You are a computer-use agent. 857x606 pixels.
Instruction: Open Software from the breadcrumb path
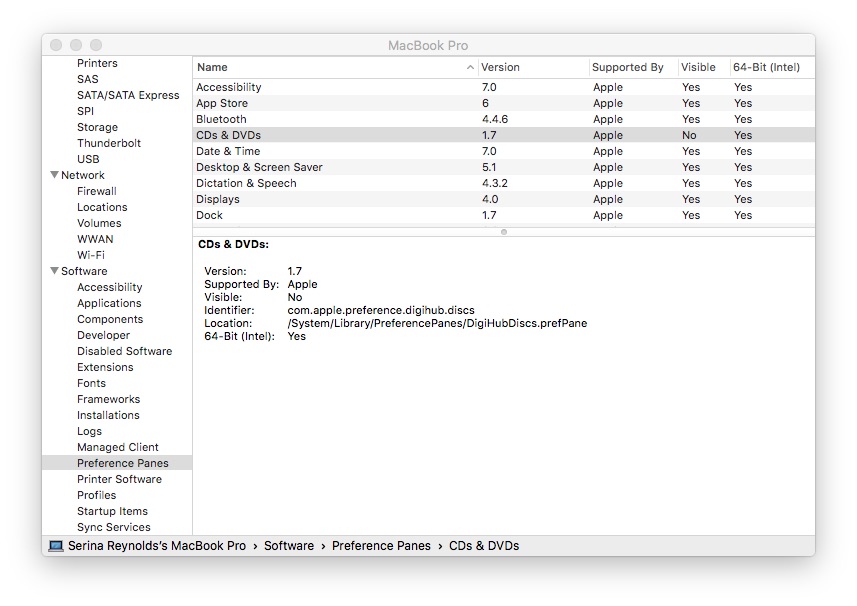[x=289, y=545]
